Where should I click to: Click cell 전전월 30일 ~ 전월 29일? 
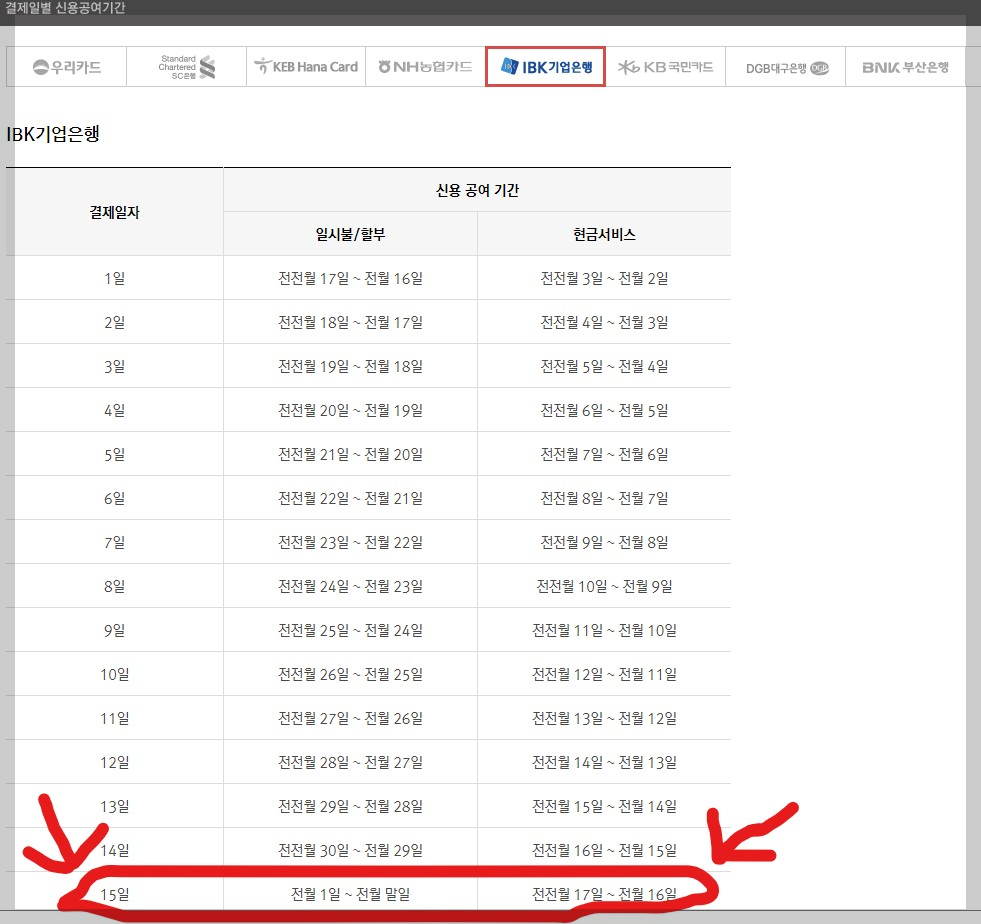coord(350,850)
